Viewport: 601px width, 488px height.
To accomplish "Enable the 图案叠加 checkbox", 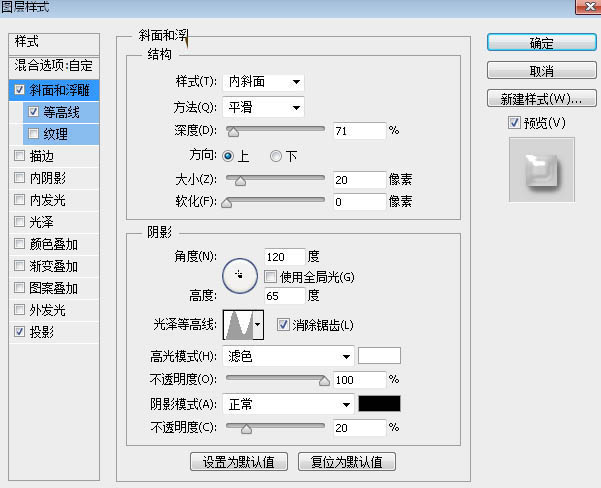I will point(19,288).
